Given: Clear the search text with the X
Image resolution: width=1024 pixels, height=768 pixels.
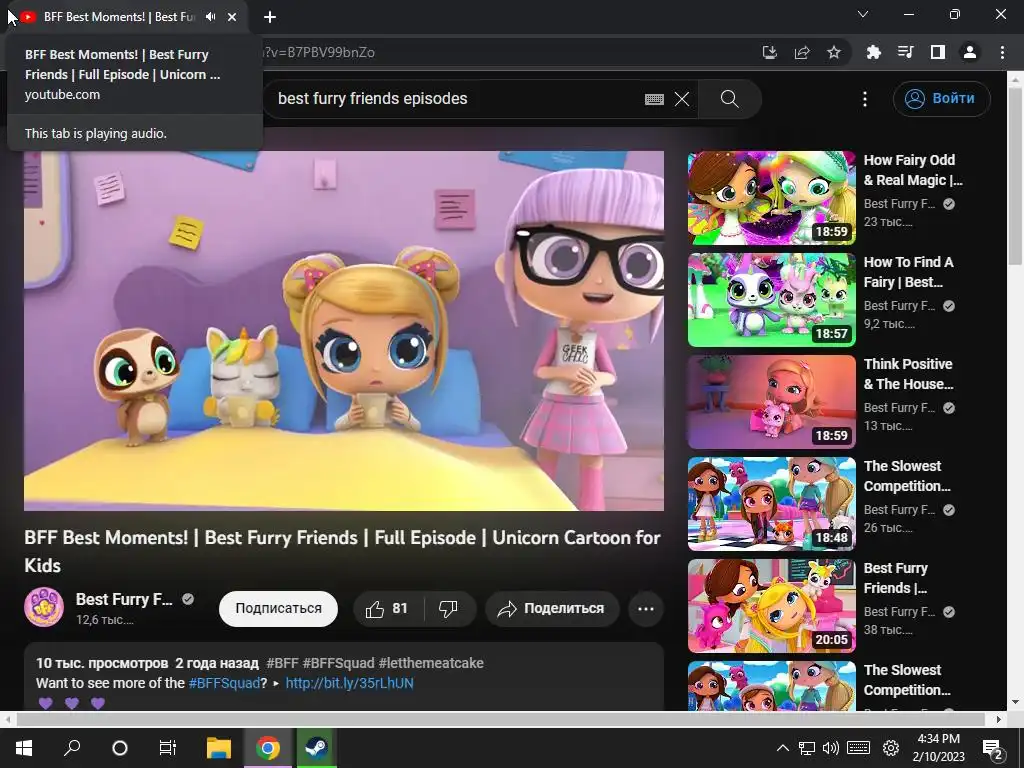Looking at the screenshot, I should point(682,99).
